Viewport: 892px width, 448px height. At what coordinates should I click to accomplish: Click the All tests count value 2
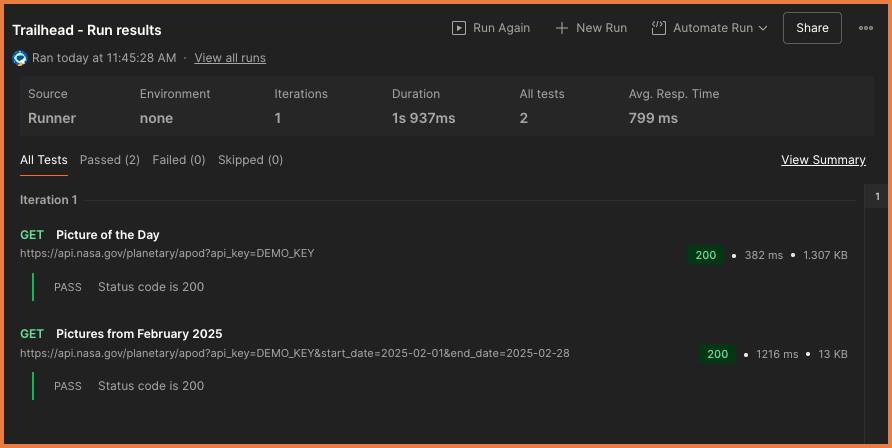523,118
